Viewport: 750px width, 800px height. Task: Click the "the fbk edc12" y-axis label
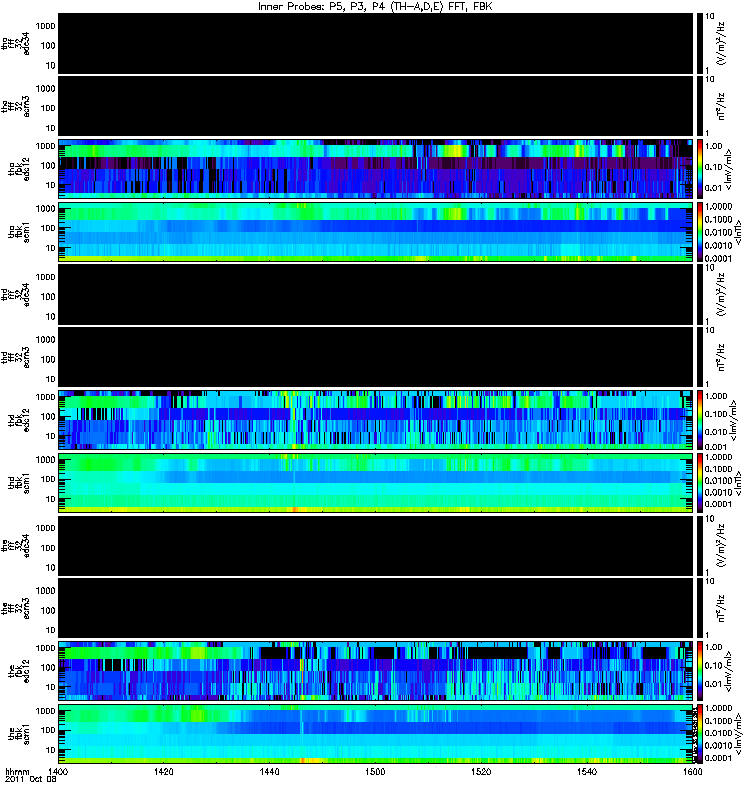click(19, 672)
